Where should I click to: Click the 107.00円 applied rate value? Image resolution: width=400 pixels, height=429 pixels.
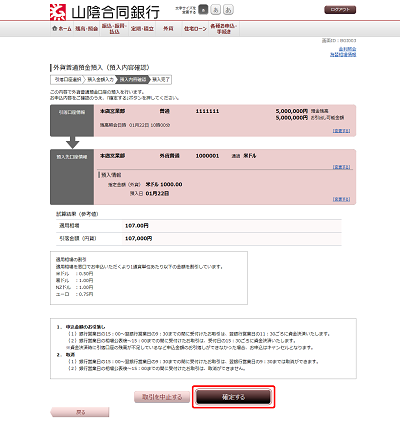click(137, 226)
